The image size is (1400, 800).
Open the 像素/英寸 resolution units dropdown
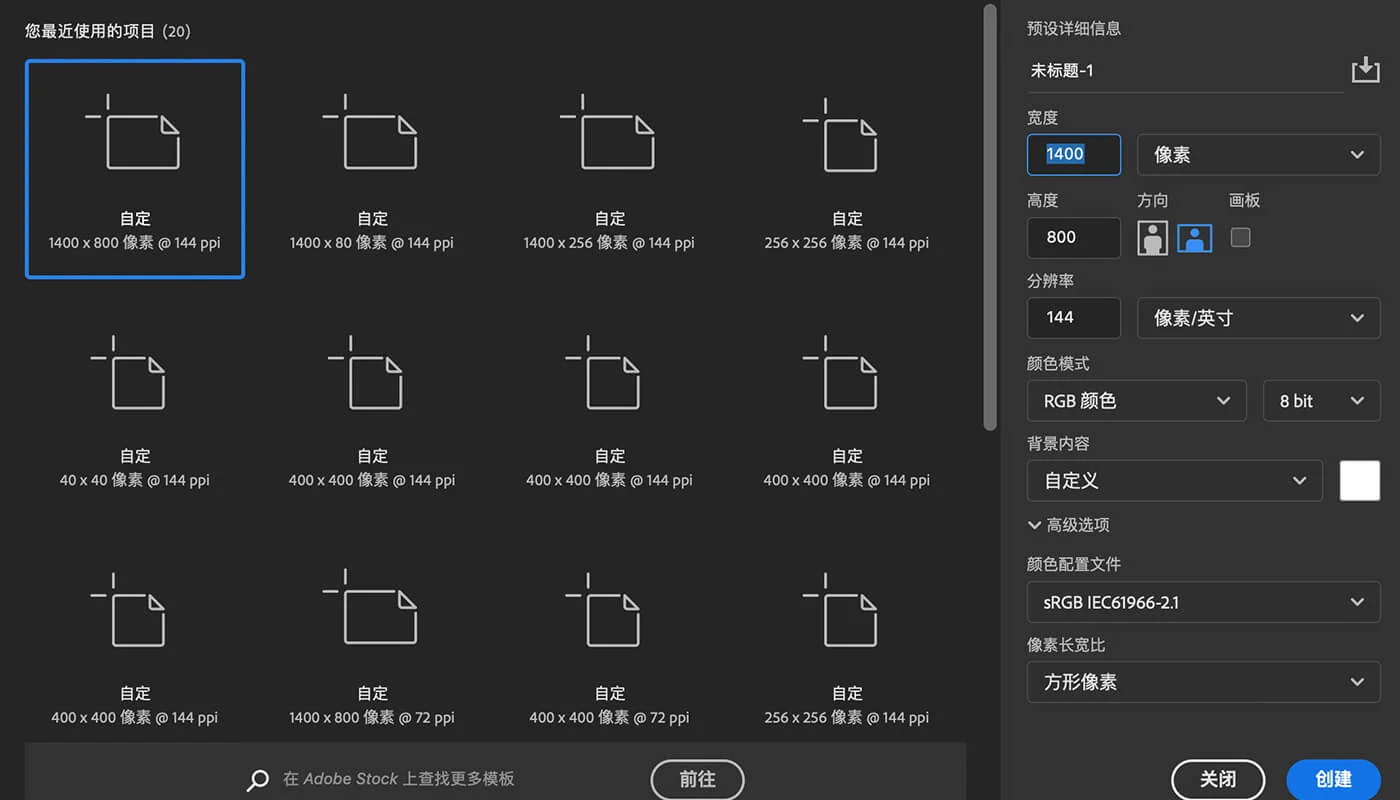[x=1258, y=317]
